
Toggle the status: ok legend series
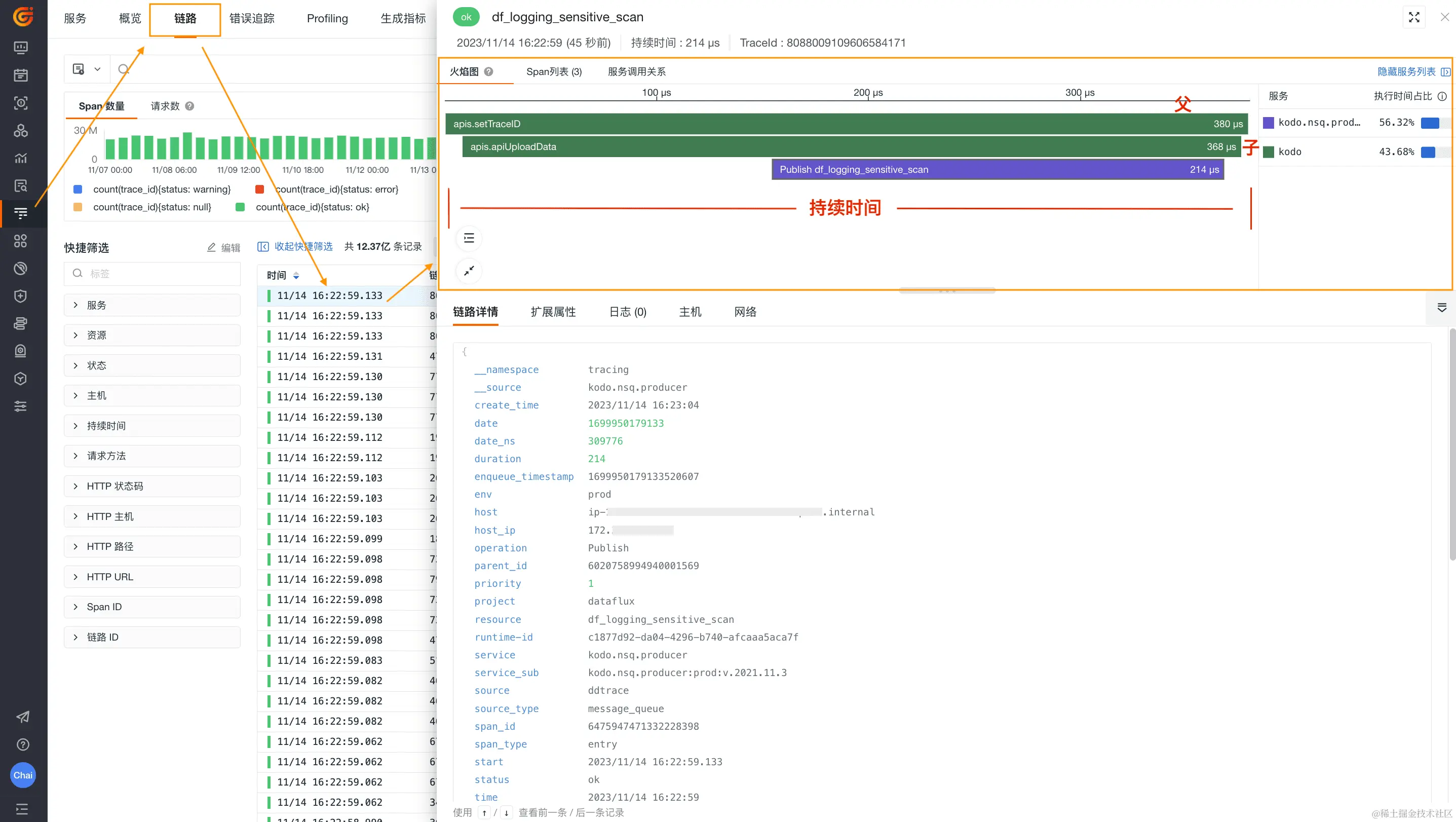[x=312, y=207]
